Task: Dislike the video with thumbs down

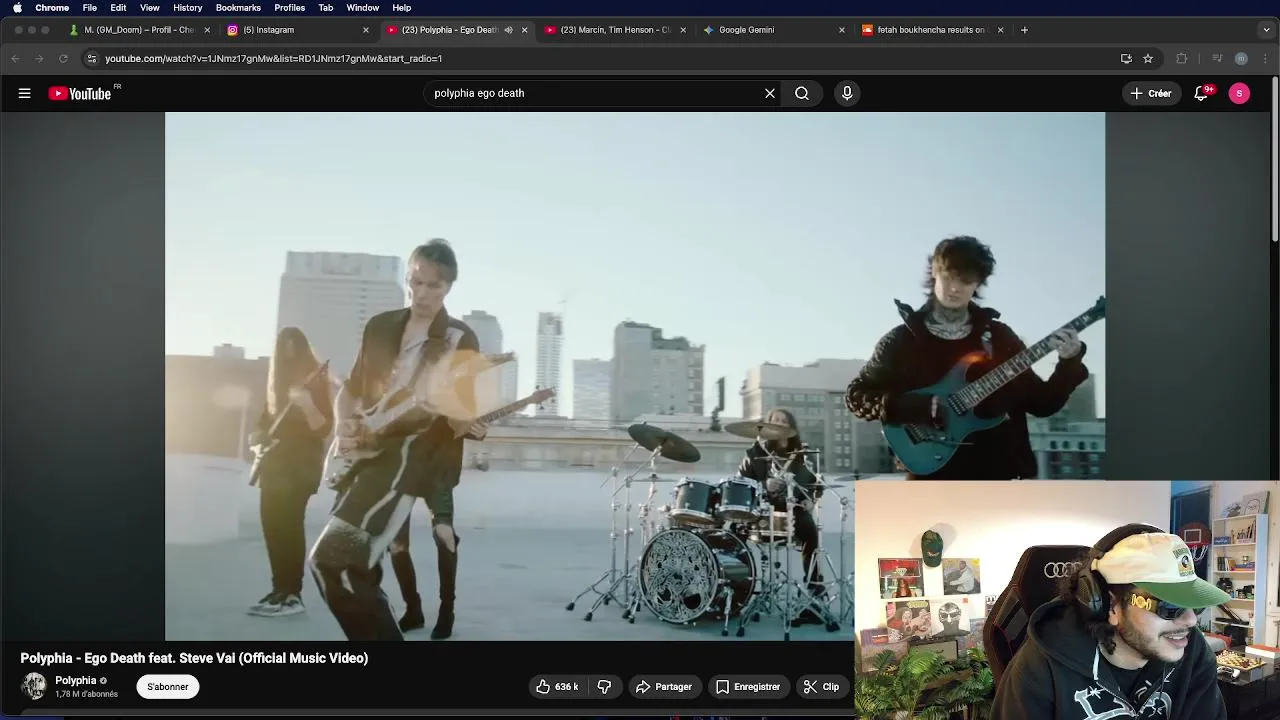Action: coord(604,687)
